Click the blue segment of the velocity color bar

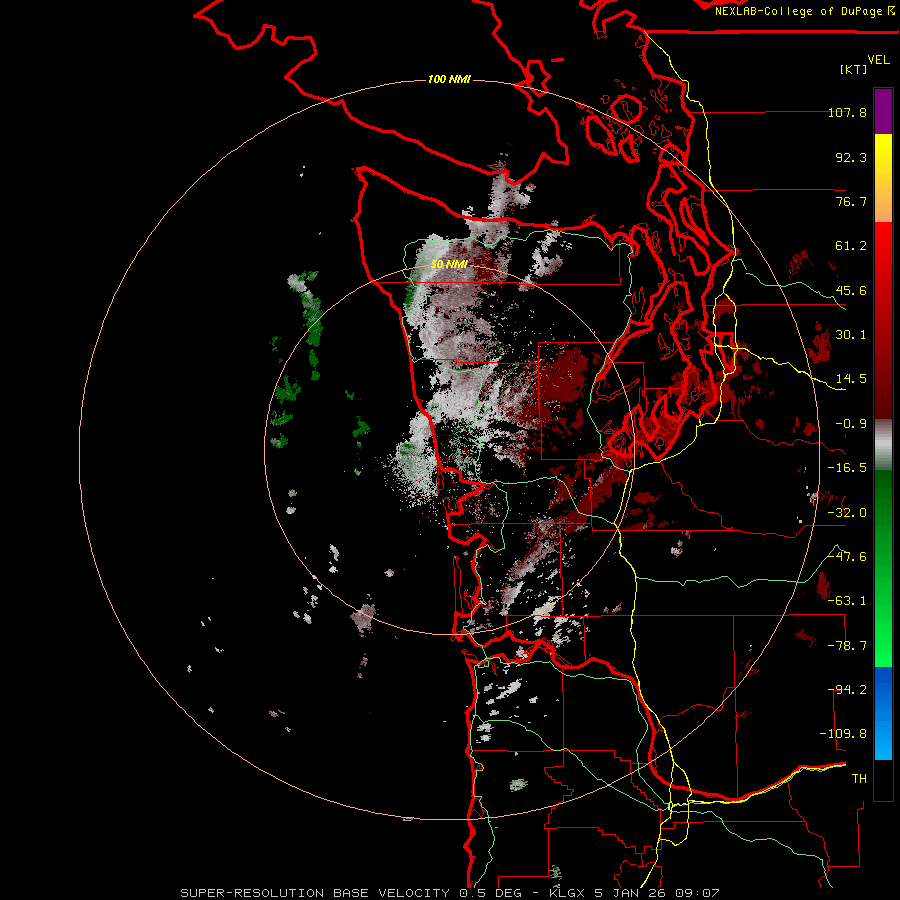883,713
